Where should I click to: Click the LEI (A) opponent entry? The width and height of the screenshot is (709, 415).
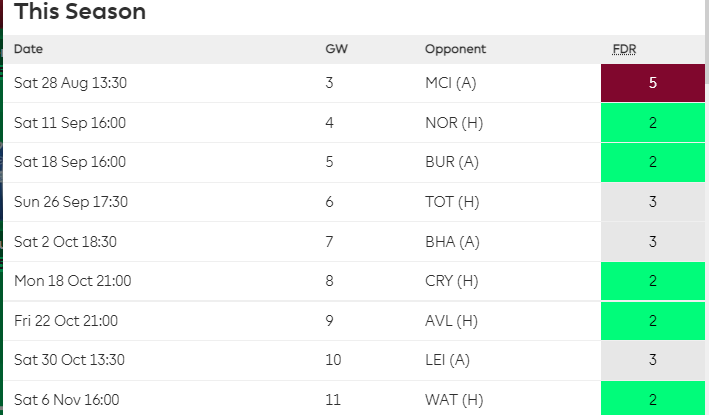(x=448, y=360)
